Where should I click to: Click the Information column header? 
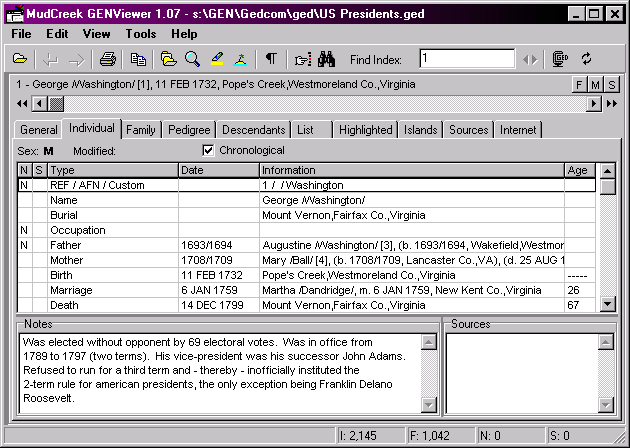[x=411, y=170]
